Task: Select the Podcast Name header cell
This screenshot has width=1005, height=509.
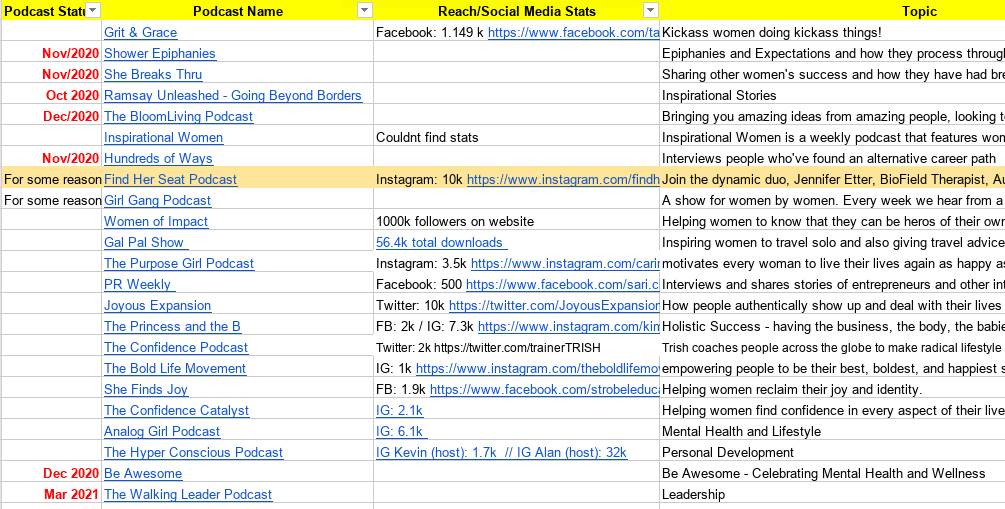Action: click(238, 11)
